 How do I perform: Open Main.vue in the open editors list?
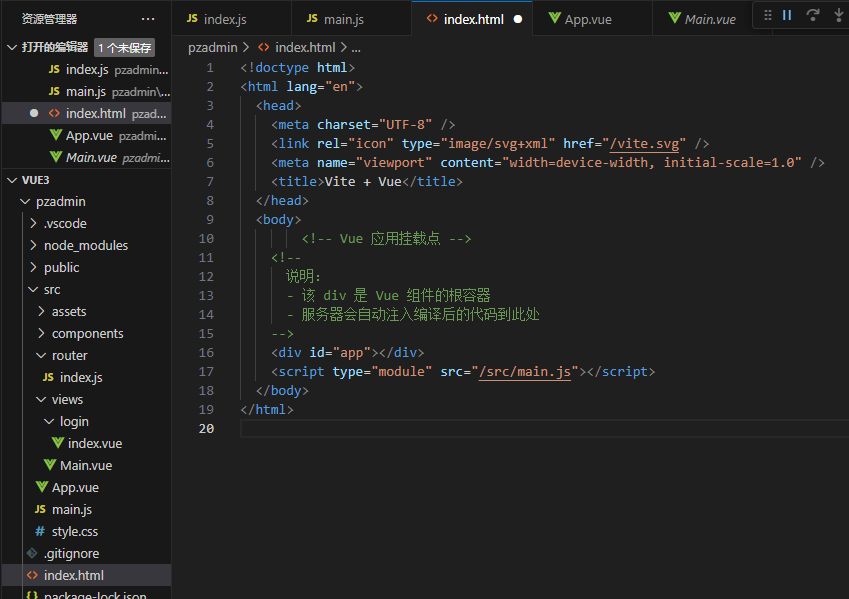coord(87,158)
